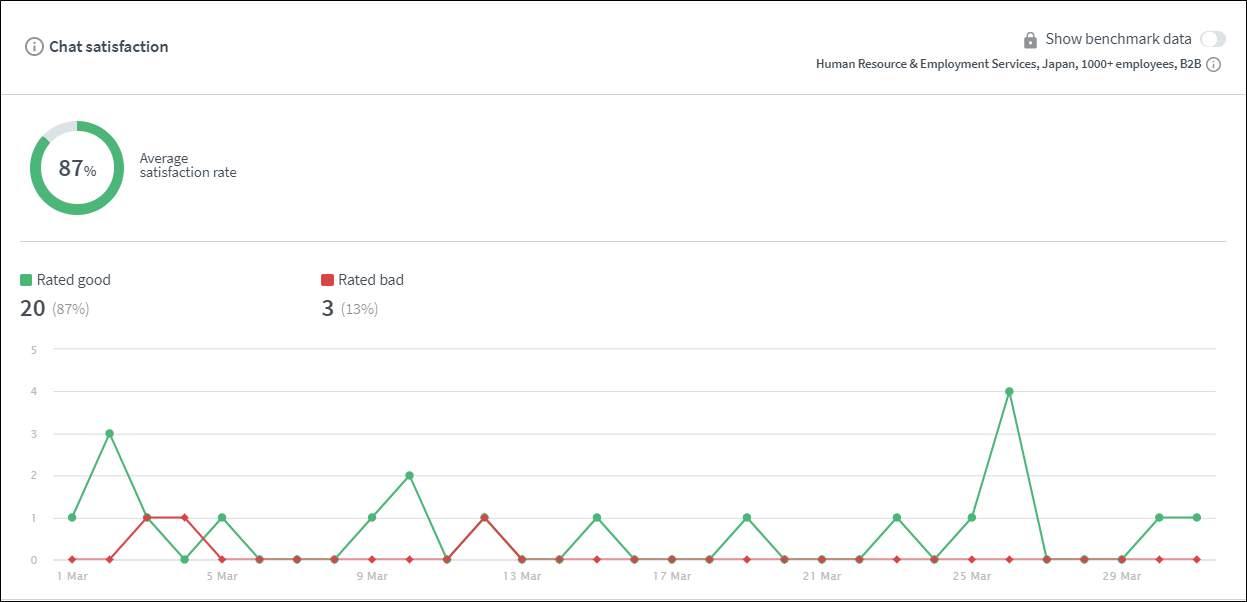The image size is (1247, 602).
Task: Click the Show benchmark data label
Action: [1118, 39]
